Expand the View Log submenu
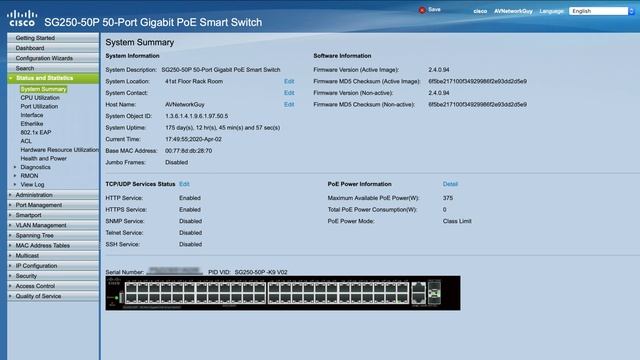This screenshot has height=360, width=640. tap(32, 184)
